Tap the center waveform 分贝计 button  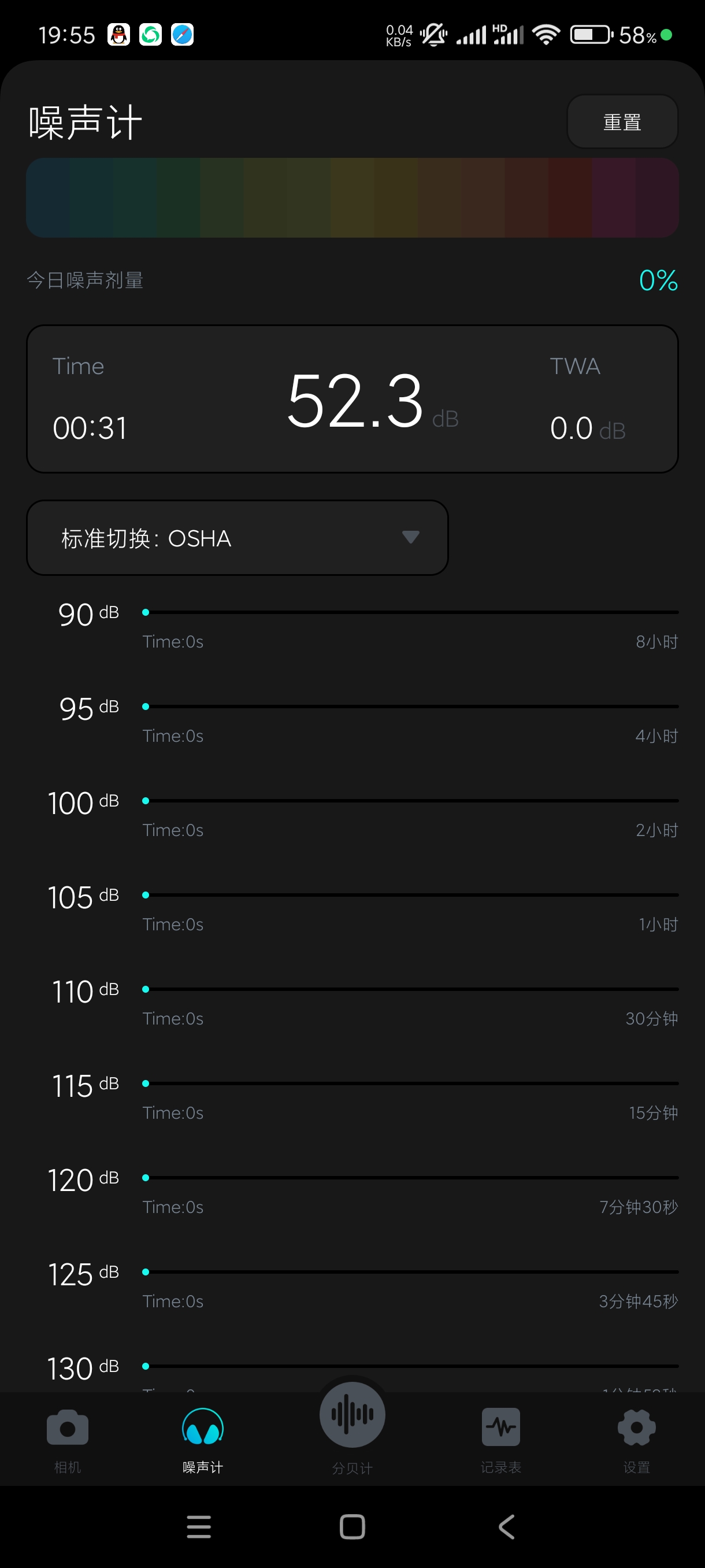point(352,1415)
